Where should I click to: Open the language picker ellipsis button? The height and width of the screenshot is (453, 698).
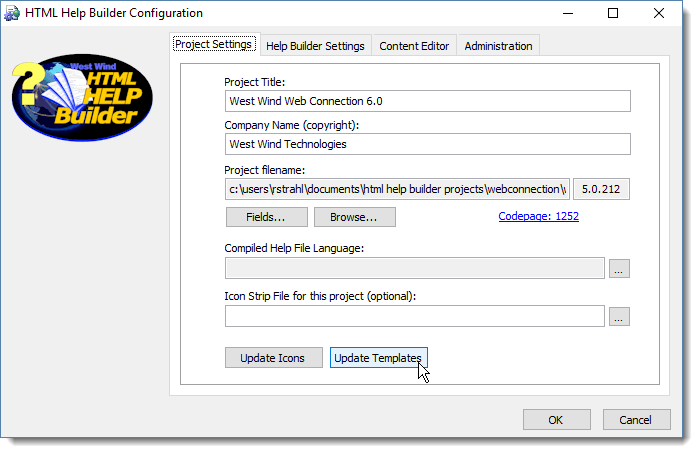tap(619, 269)
